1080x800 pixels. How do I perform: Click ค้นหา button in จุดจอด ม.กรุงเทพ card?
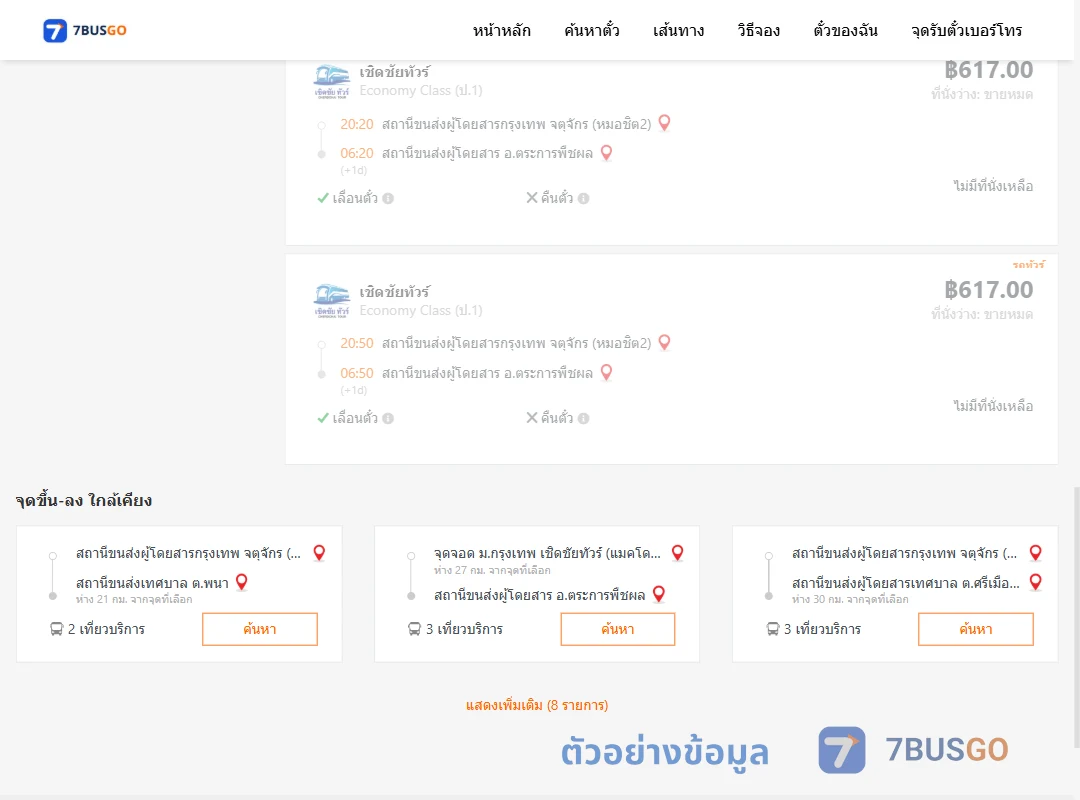pos(618,629)
